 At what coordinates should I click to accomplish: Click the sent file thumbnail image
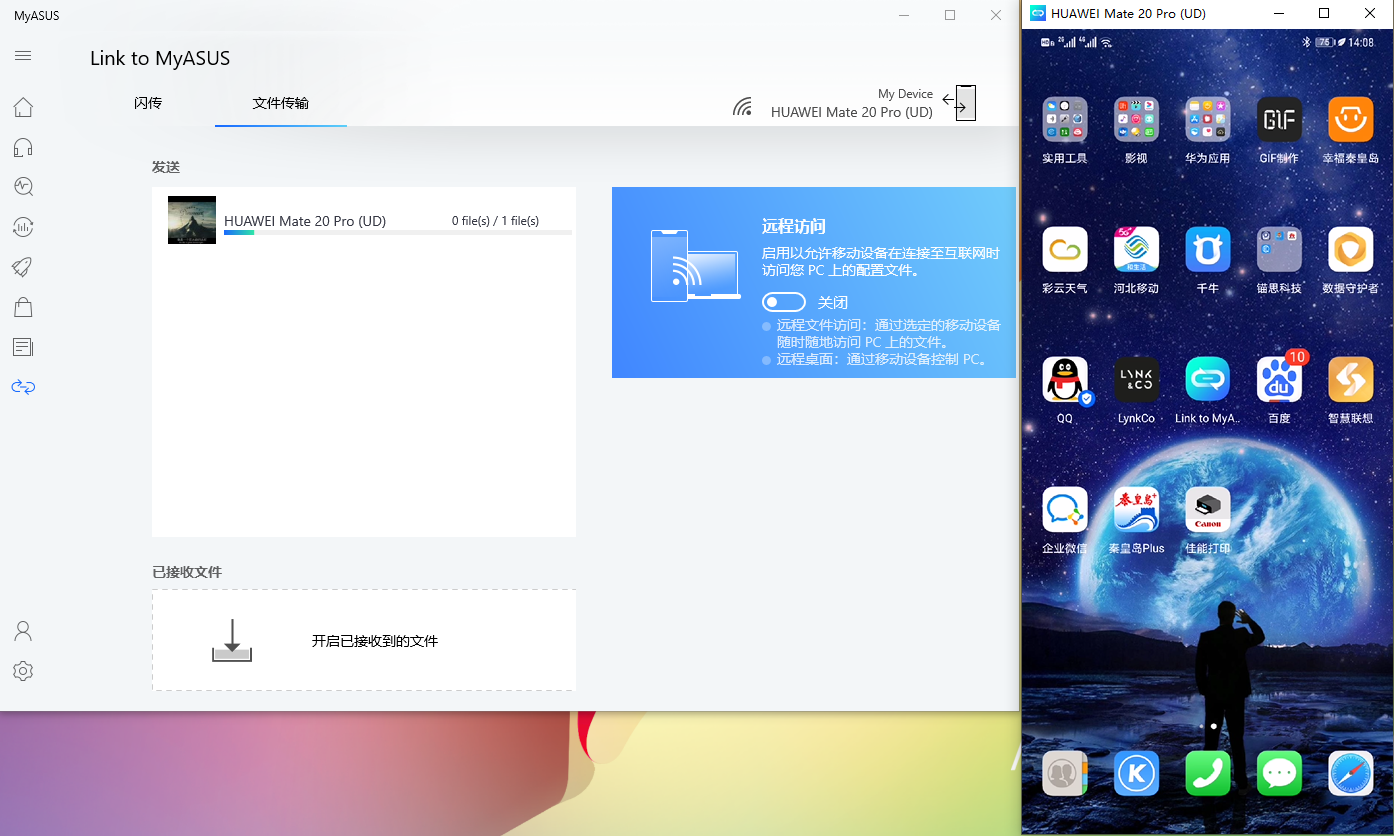(192, 220)
